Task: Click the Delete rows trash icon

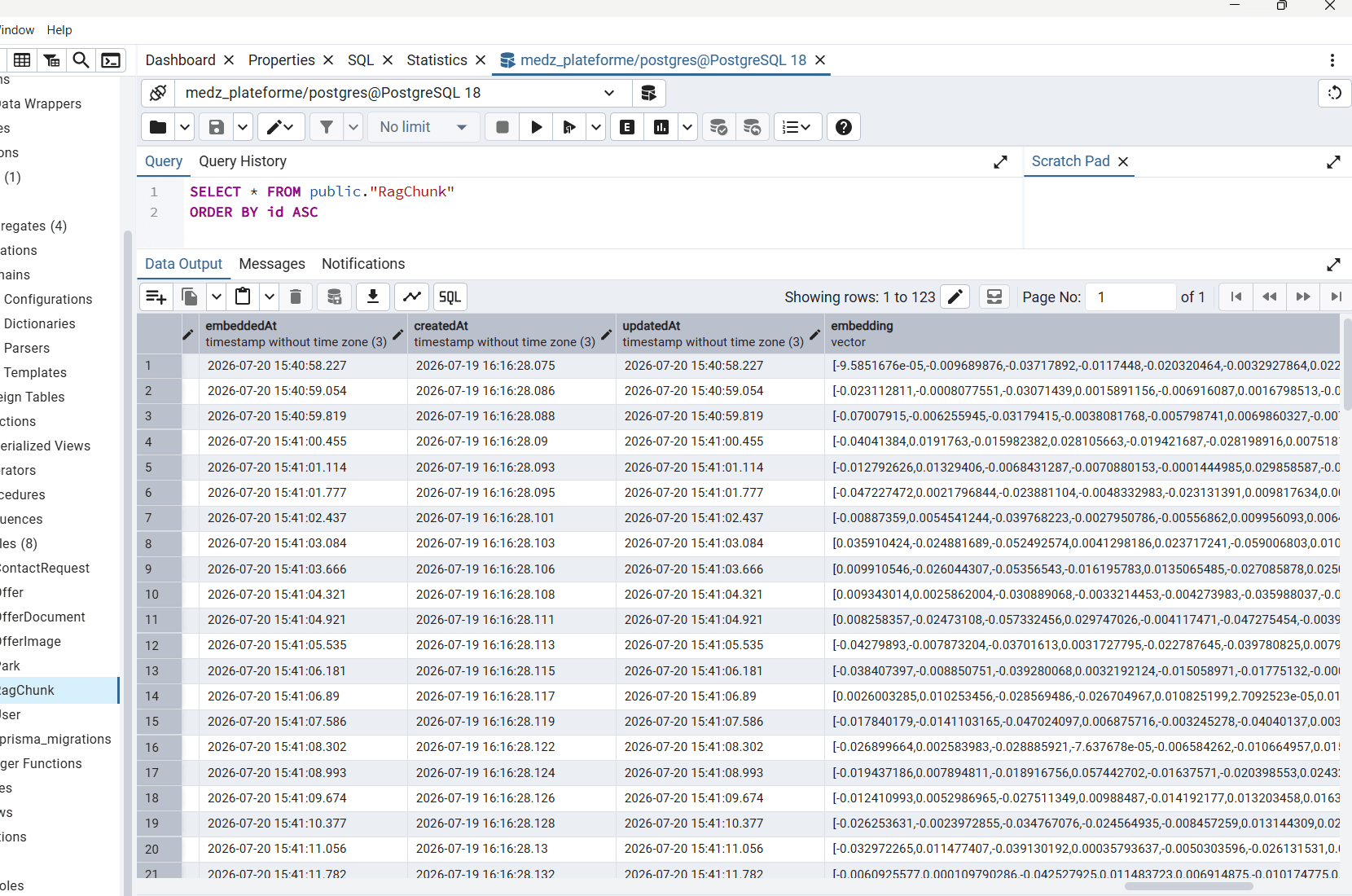Action: click(296, 297)
